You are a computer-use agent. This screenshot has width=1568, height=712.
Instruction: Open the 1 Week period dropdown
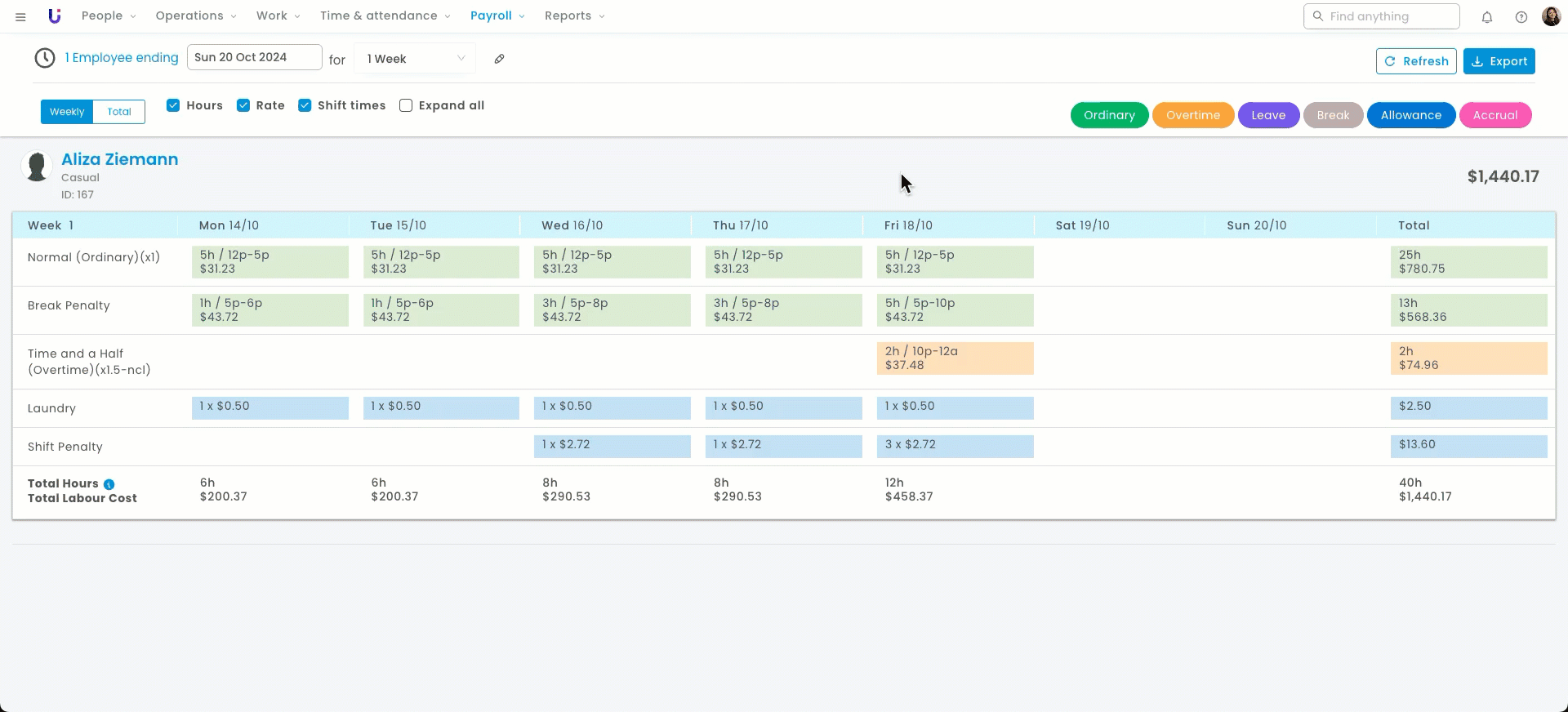click(415, 59)
